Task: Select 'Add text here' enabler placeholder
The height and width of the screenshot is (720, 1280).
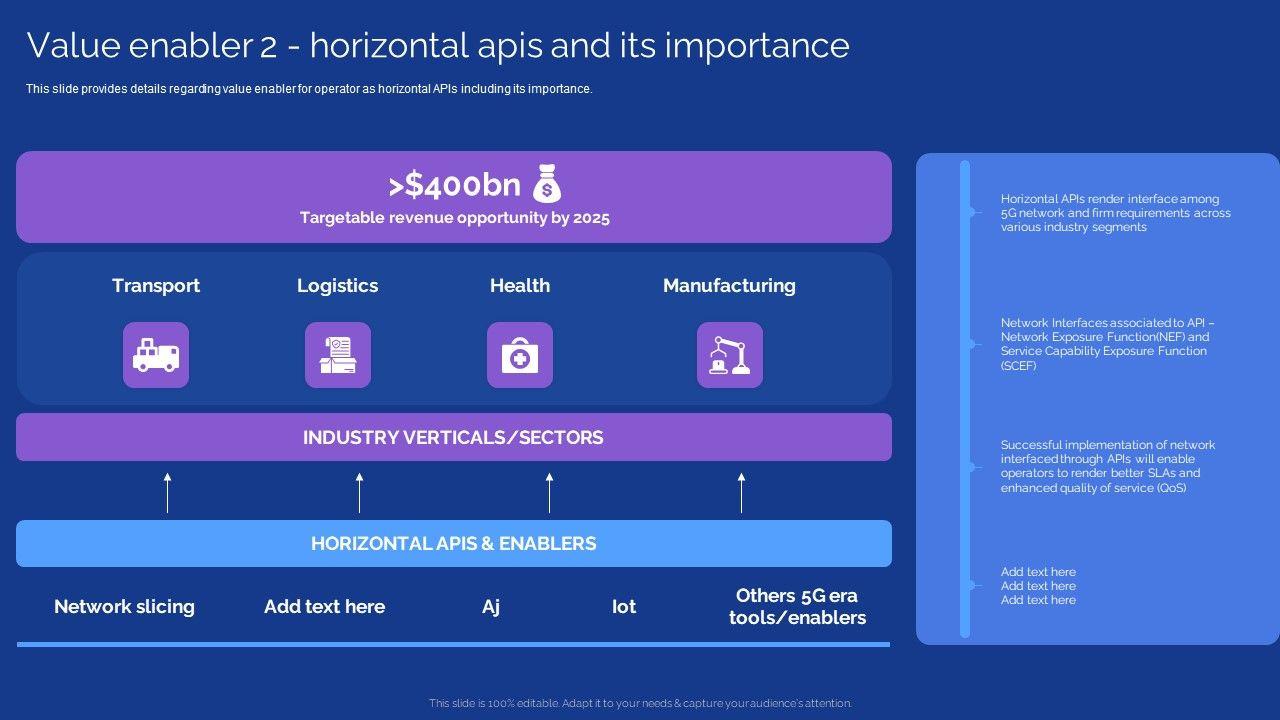Action: click(324, 606)
